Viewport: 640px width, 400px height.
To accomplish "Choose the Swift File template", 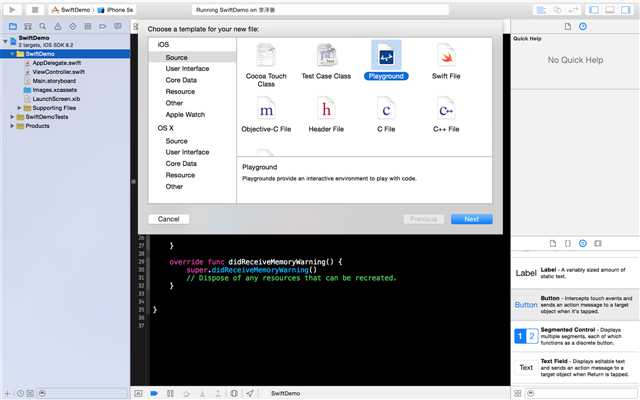I will pyautogui.click(x=446, y=61).
